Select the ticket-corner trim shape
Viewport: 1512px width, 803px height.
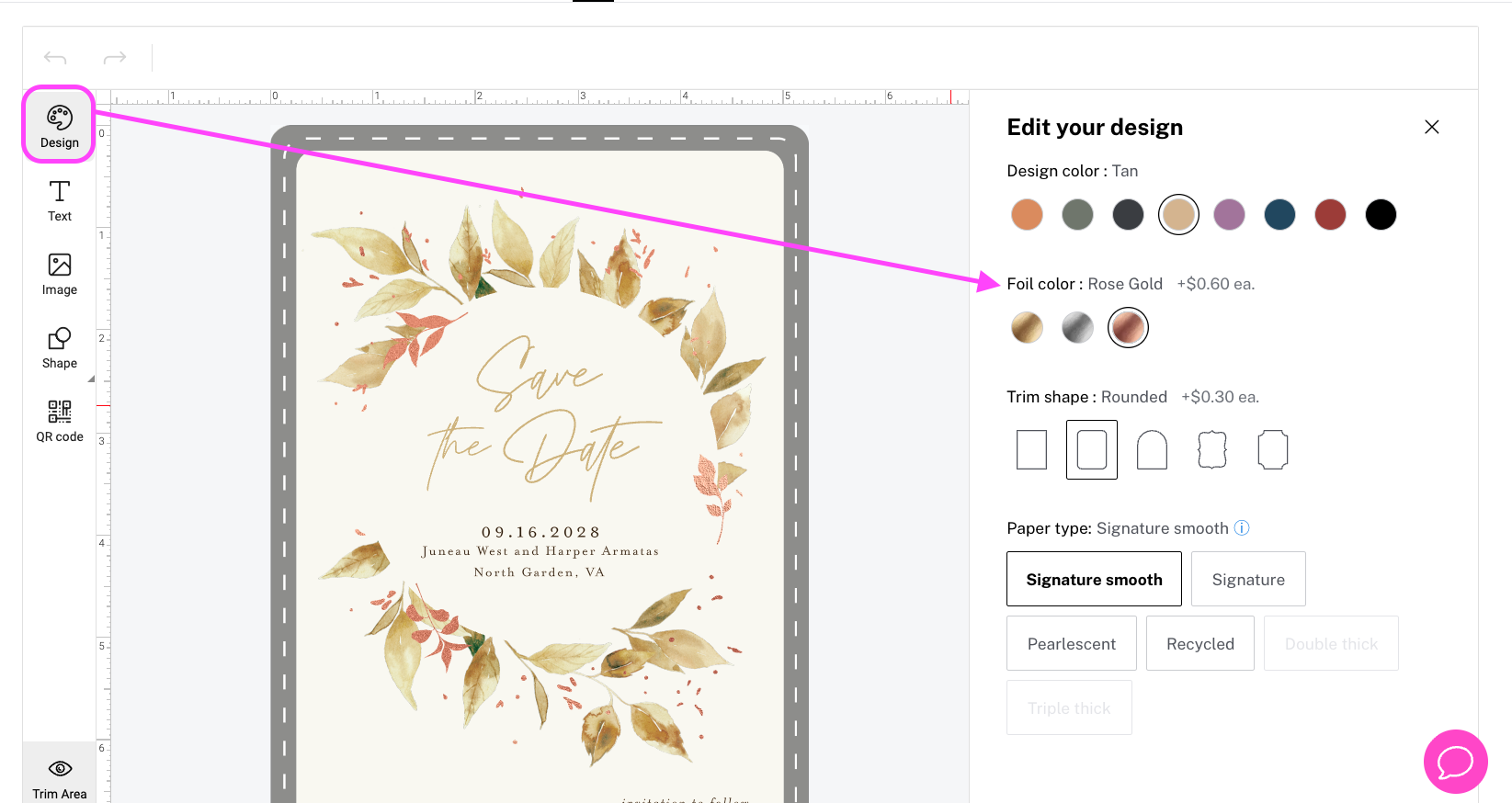[1272, 449]
